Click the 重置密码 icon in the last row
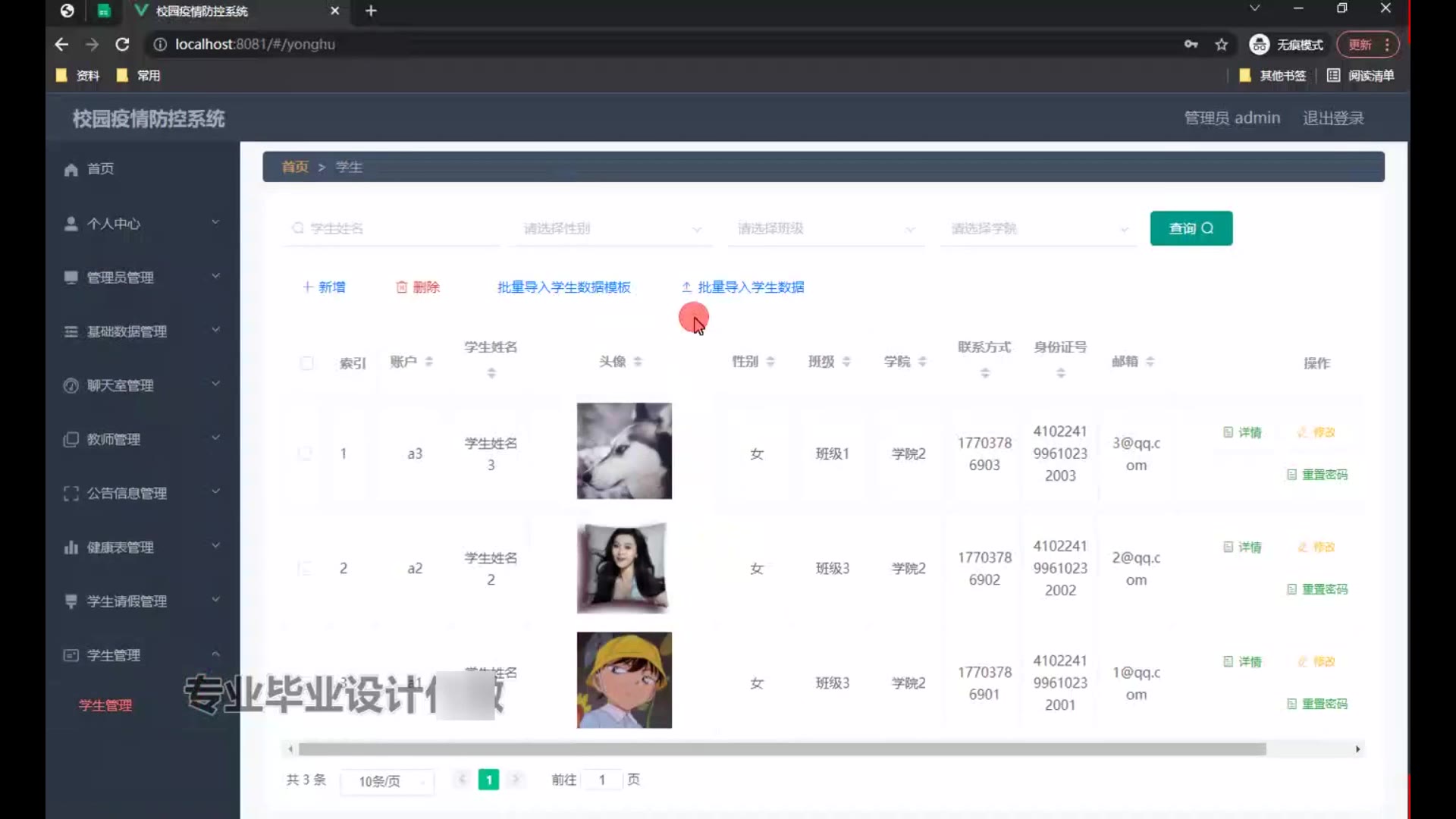The image size is (1456, 819). pos(1291,704)
